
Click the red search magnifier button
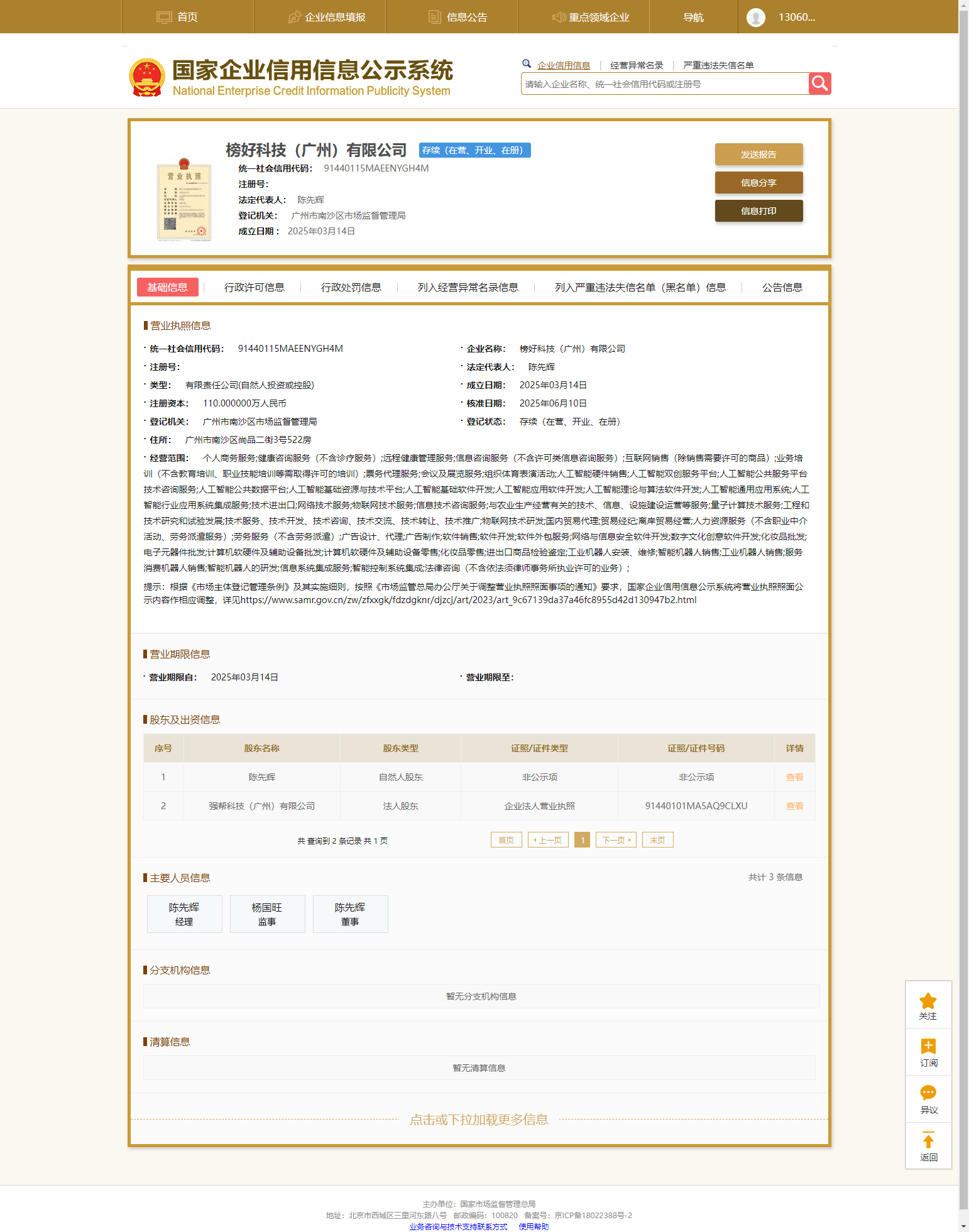tap(819, 84)
